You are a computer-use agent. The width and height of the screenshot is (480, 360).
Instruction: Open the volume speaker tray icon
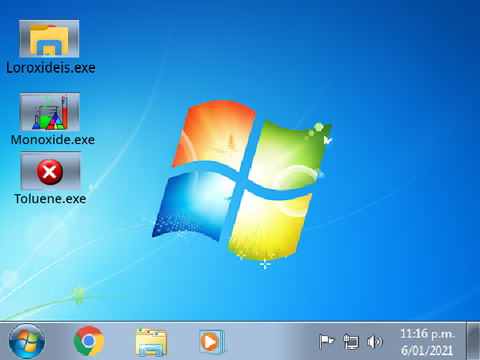click(375, 342)
